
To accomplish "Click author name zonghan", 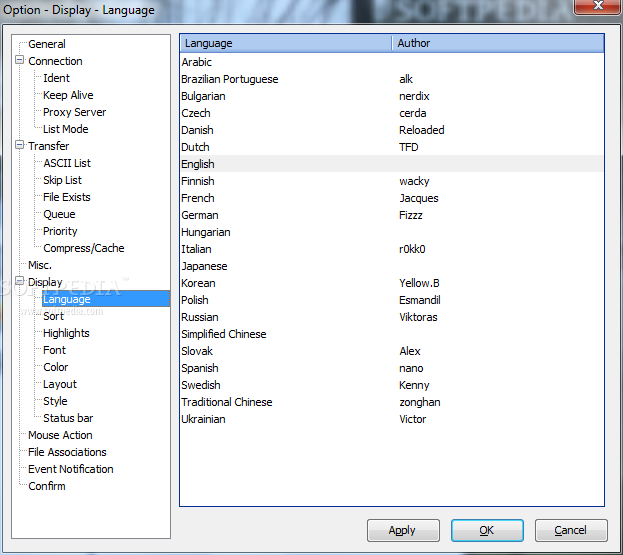I will [420, 402].
